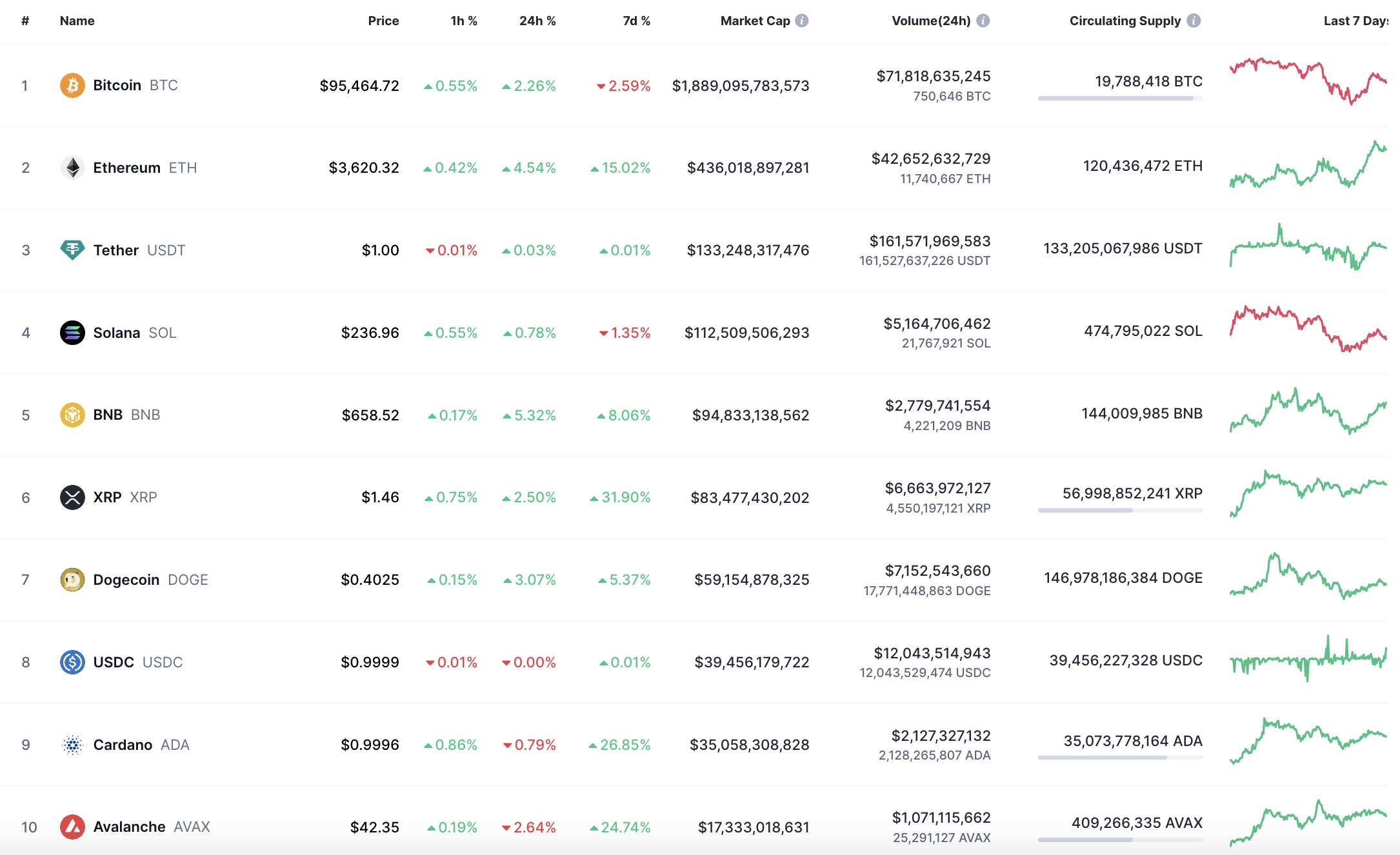Sort table by Price column header
The height and width of the screenshot is (855, 1400).
pyautogui.click(x=383, y=21)
